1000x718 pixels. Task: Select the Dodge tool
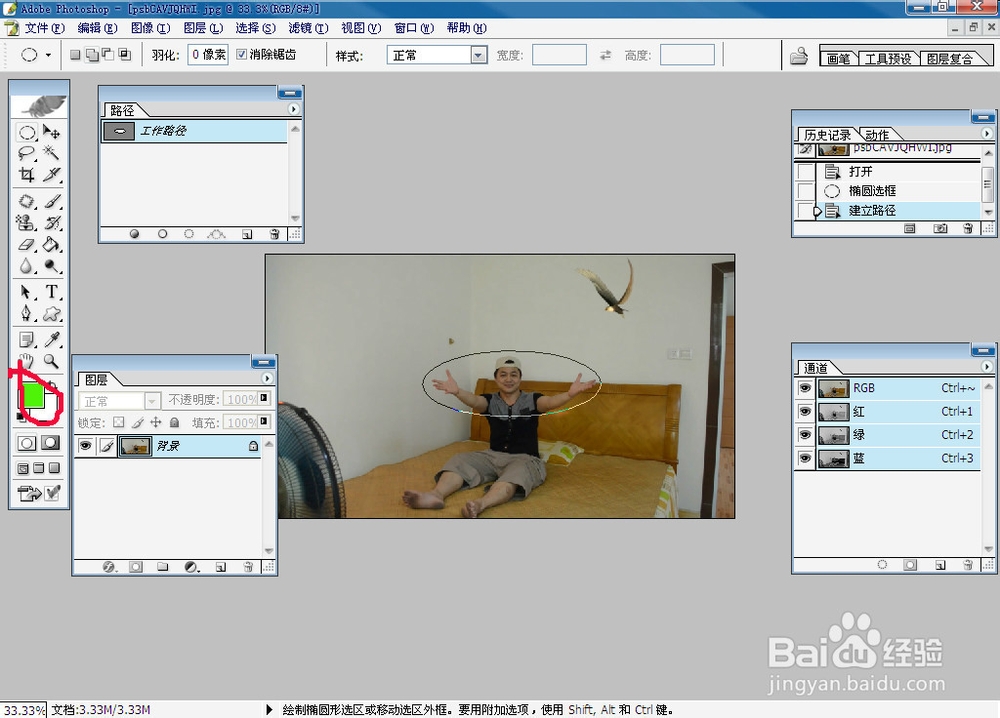click(52, 265)
